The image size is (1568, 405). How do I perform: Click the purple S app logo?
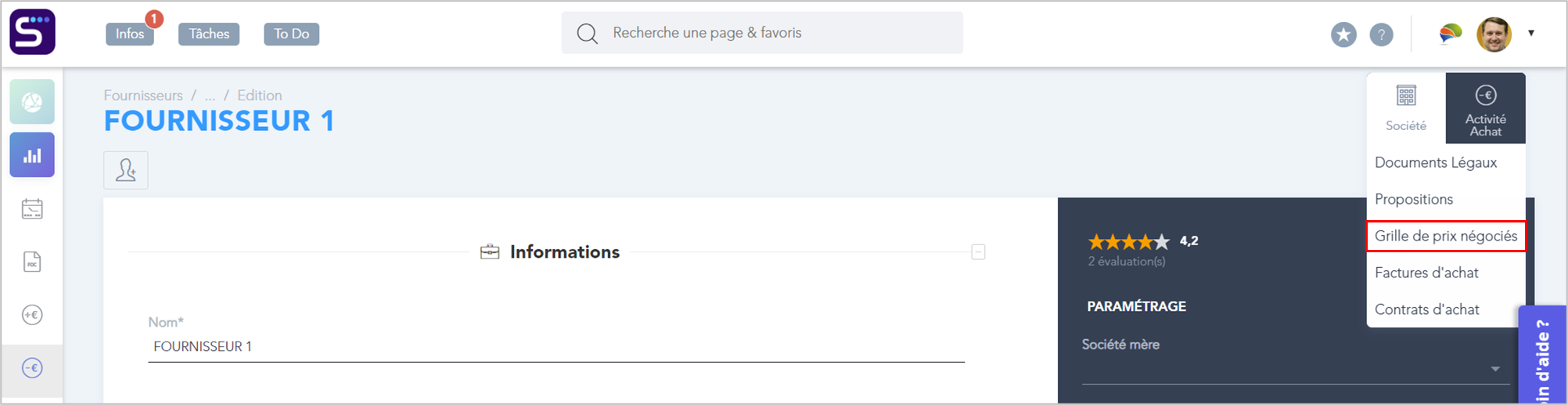[x=32, y=32]
